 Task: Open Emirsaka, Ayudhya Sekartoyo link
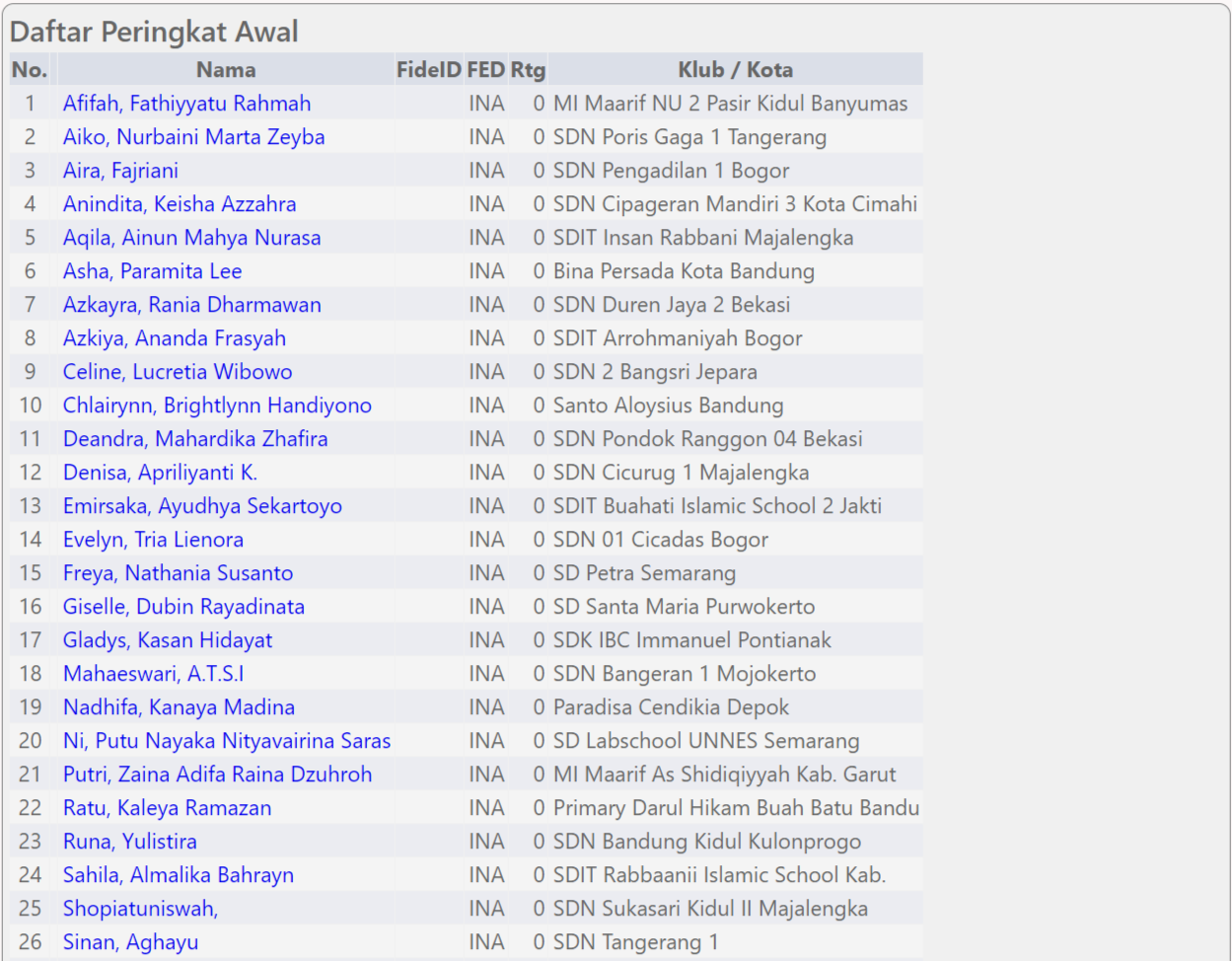(202, 506)
